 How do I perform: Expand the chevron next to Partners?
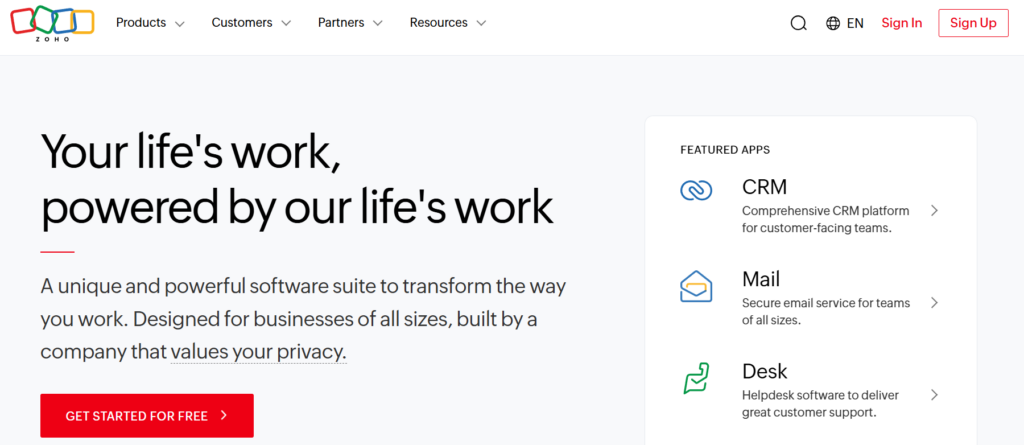point(377,24)
